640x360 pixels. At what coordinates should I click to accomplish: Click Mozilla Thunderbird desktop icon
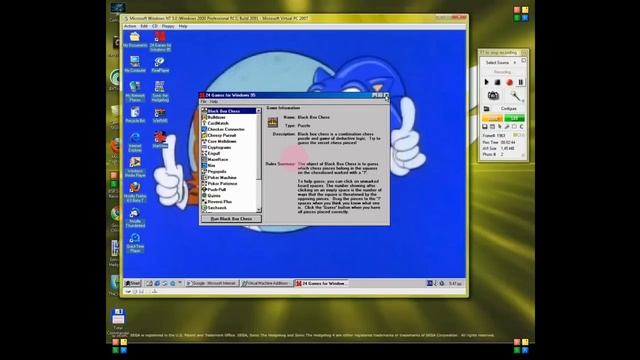click(135, 218)
